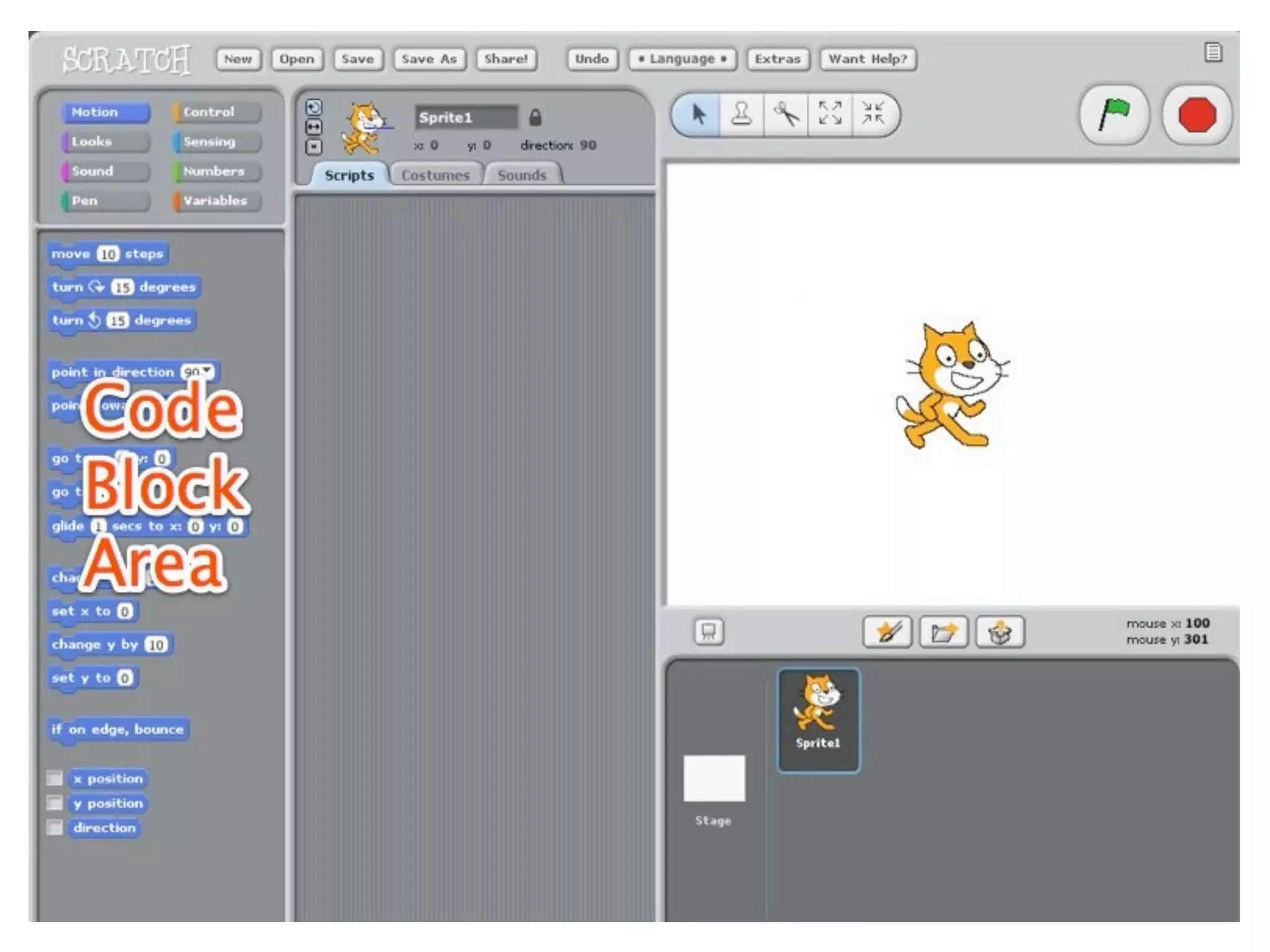Set rotation style to left-right flip only
This screenshot has width=1270, height=952.
314,127
